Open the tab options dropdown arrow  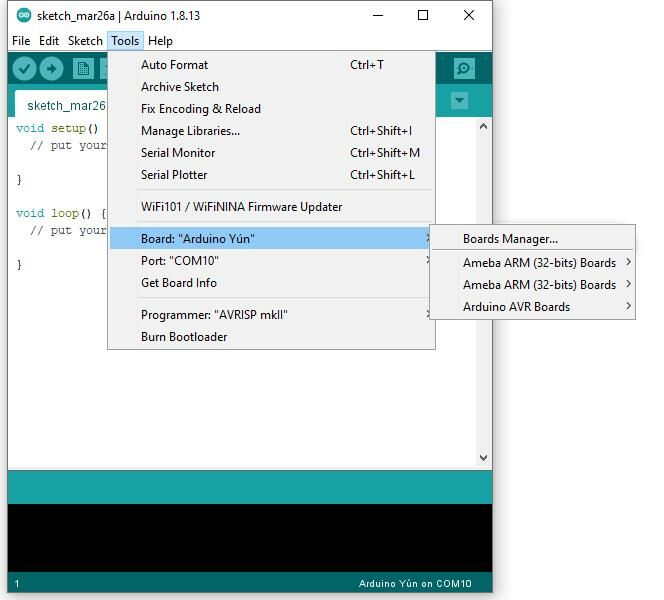[459, 101]
